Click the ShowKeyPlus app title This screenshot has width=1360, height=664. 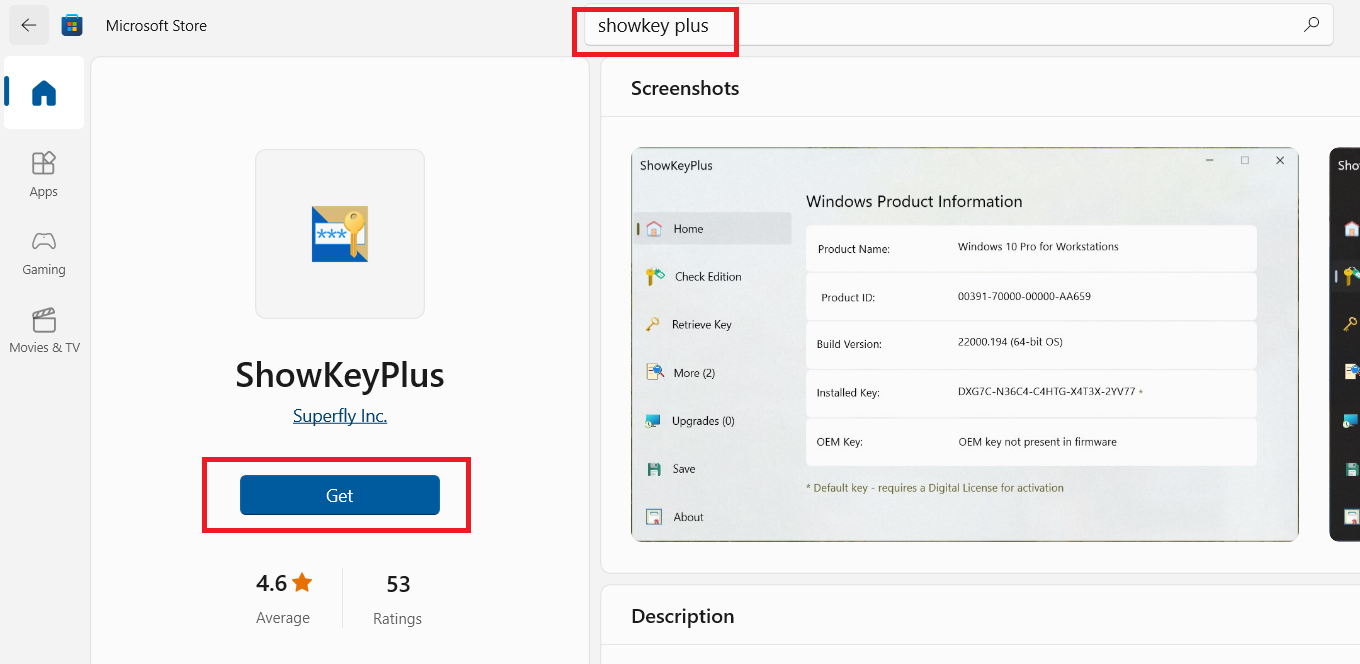[x=340, y=375]
